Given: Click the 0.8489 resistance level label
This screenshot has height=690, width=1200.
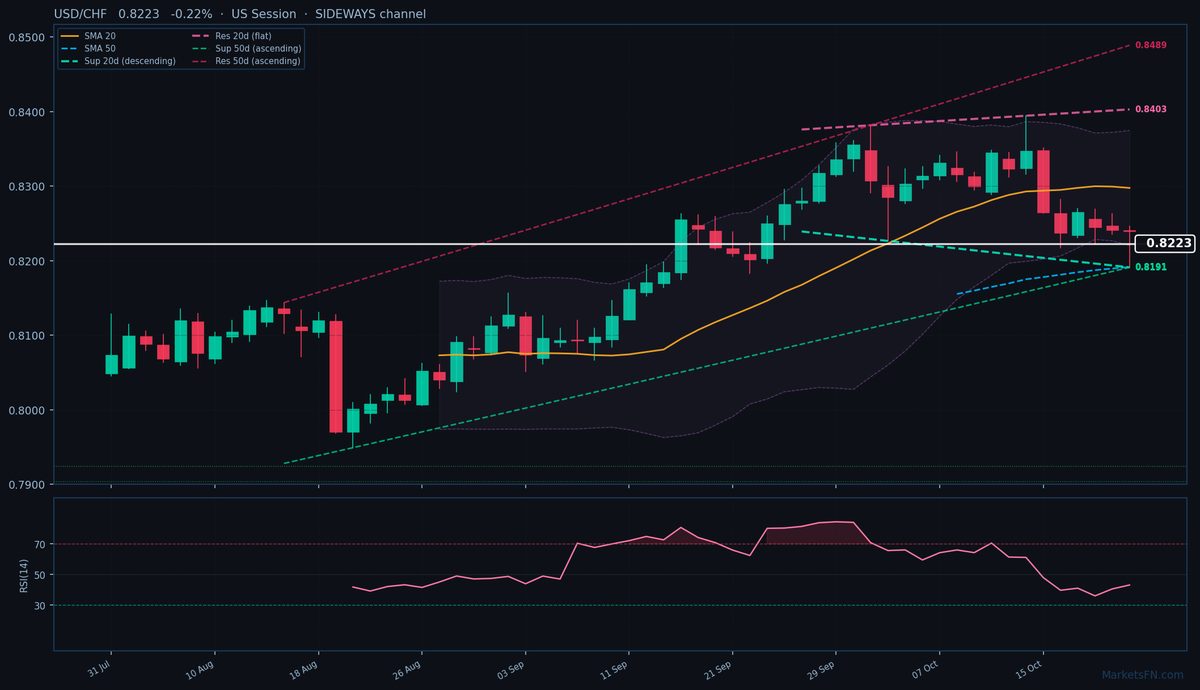Looking at the screenshot, I should point(1151,45).
